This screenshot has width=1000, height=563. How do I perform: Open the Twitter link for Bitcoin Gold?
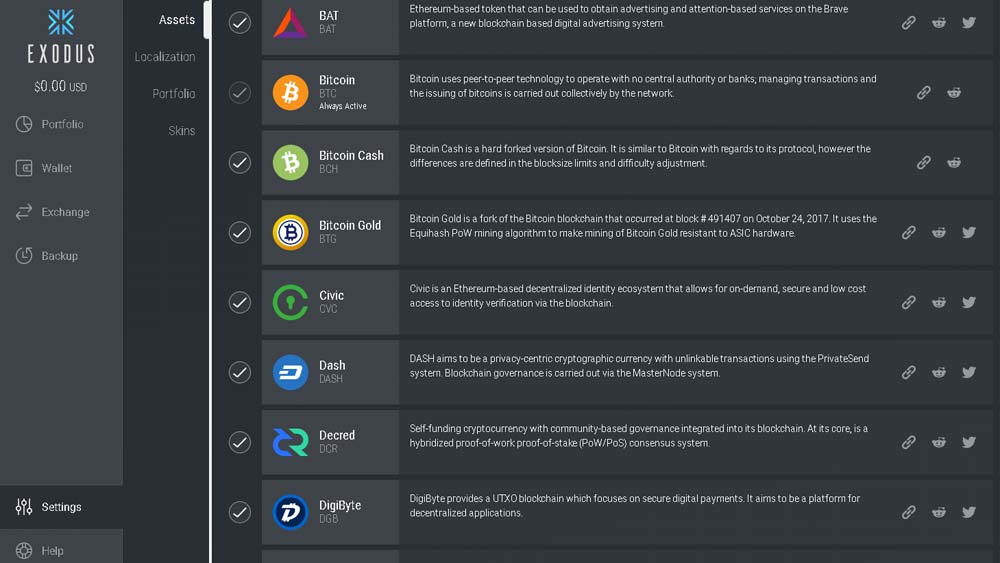969,232
